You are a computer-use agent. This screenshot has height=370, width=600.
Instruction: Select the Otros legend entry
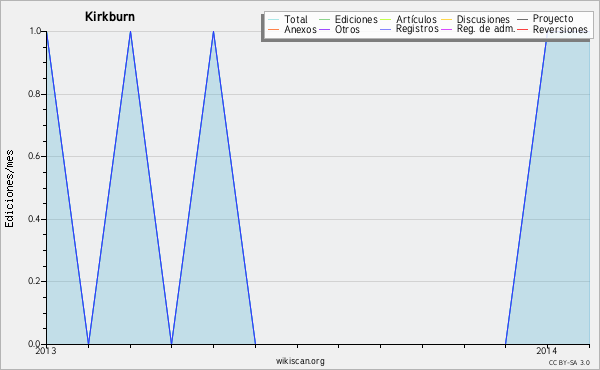(x=347, y=29)
